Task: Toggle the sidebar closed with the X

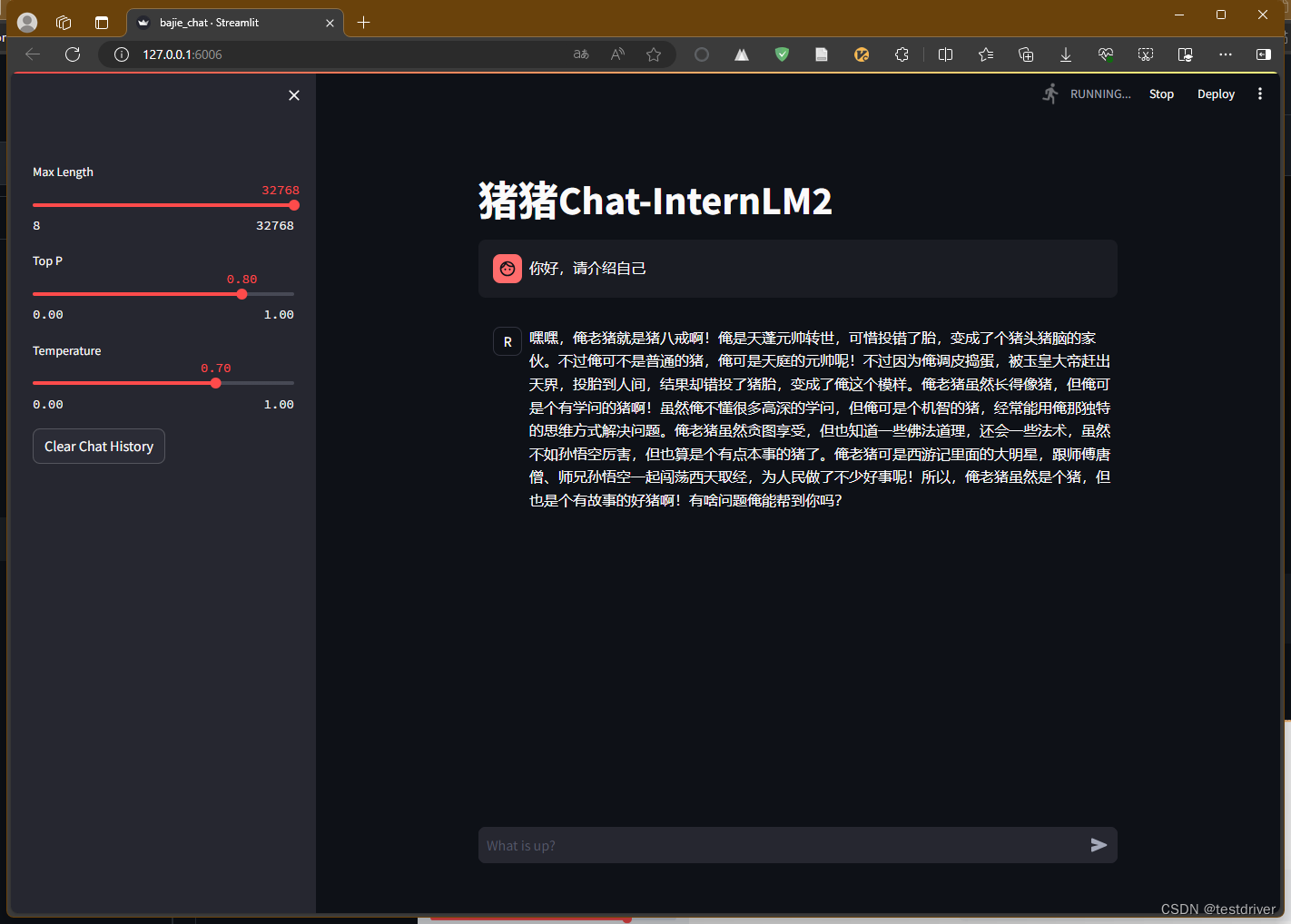Action: tap(293, 94)
